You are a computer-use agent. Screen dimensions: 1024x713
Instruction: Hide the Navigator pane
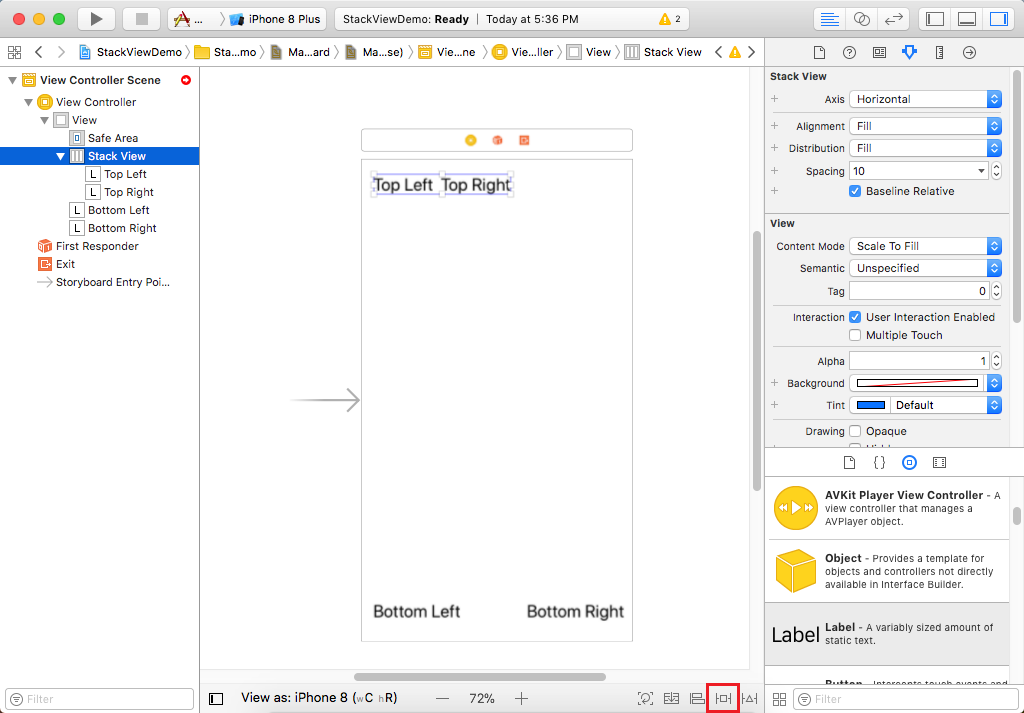935,19
